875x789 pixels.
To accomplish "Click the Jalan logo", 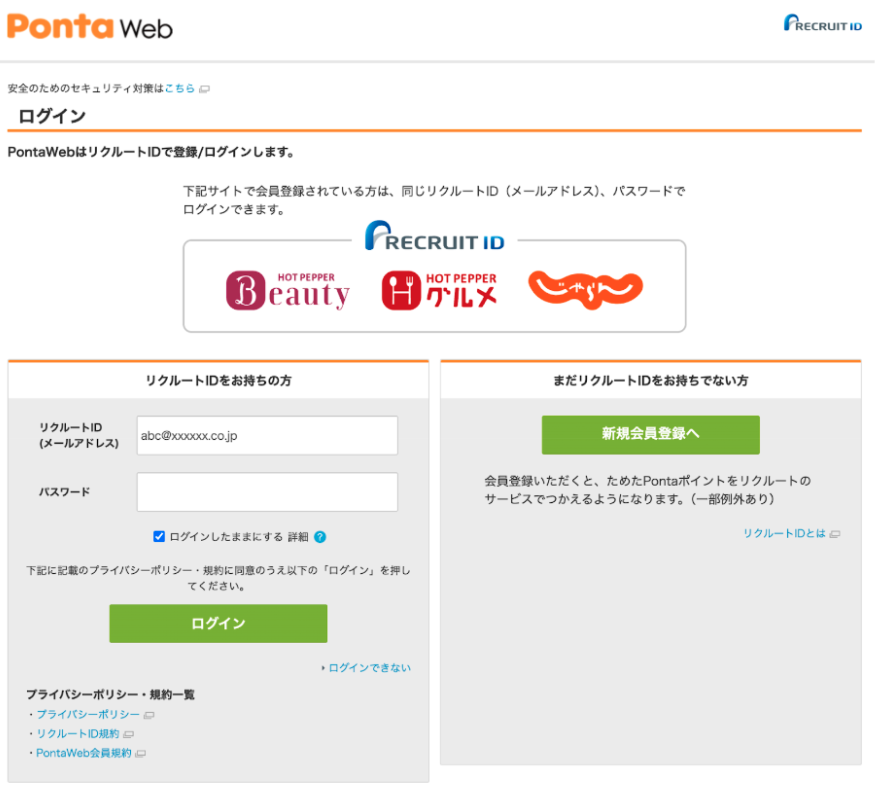I will pyautogui.click(x=585, y=290).
